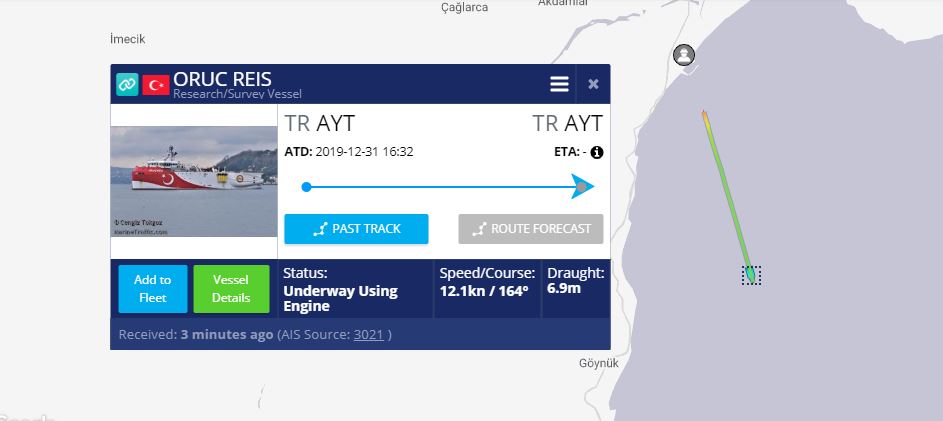This screenshot has width=943, height=421.
Task: Click the destination port AYT label
Action: tap(567, 123)
